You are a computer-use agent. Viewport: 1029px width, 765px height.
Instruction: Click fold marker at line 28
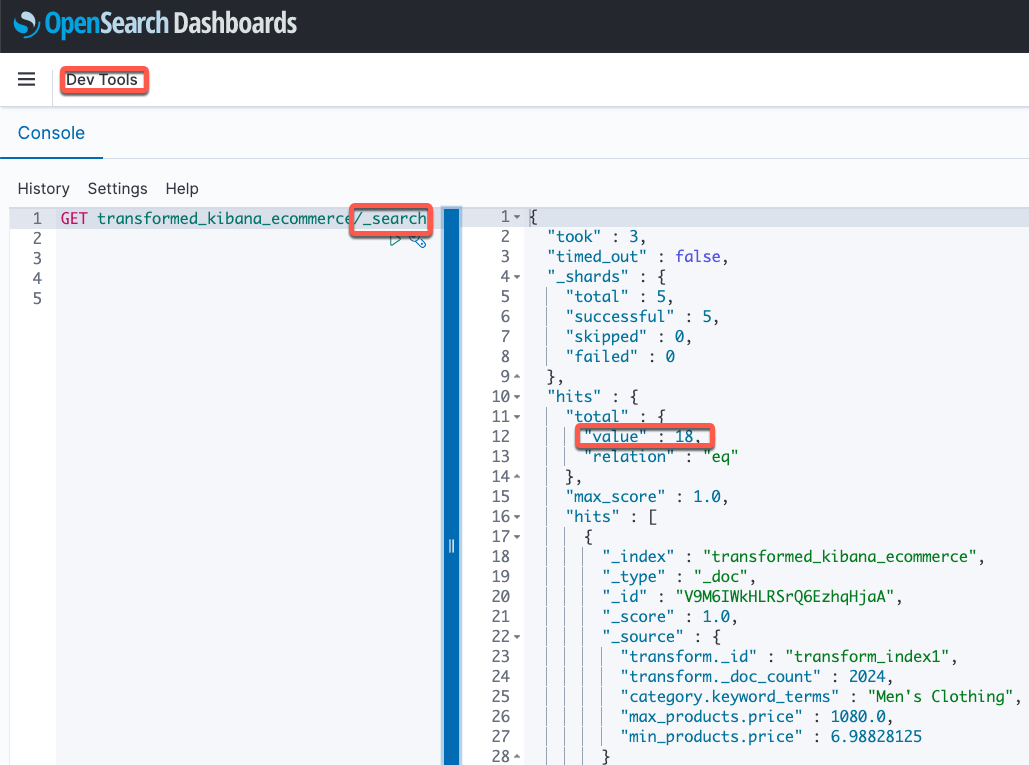(x=517, y=757)
